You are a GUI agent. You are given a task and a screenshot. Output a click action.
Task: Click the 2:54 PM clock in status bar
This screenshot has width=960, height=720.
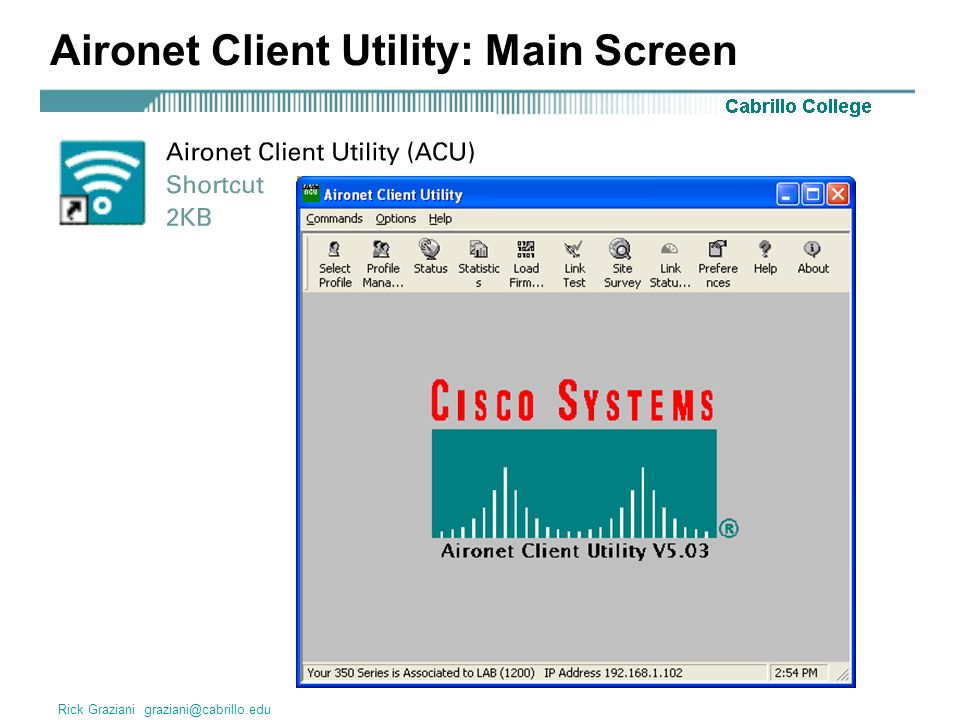click(796, 673)
